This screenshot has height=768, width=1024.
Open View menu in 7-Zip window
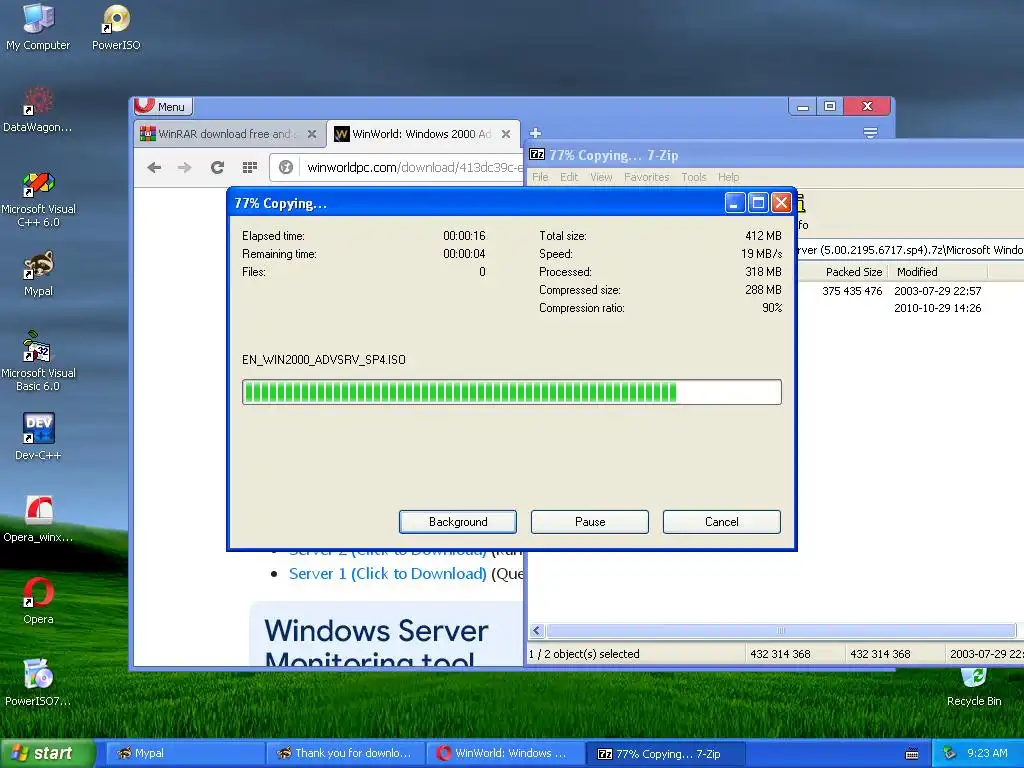601,177
